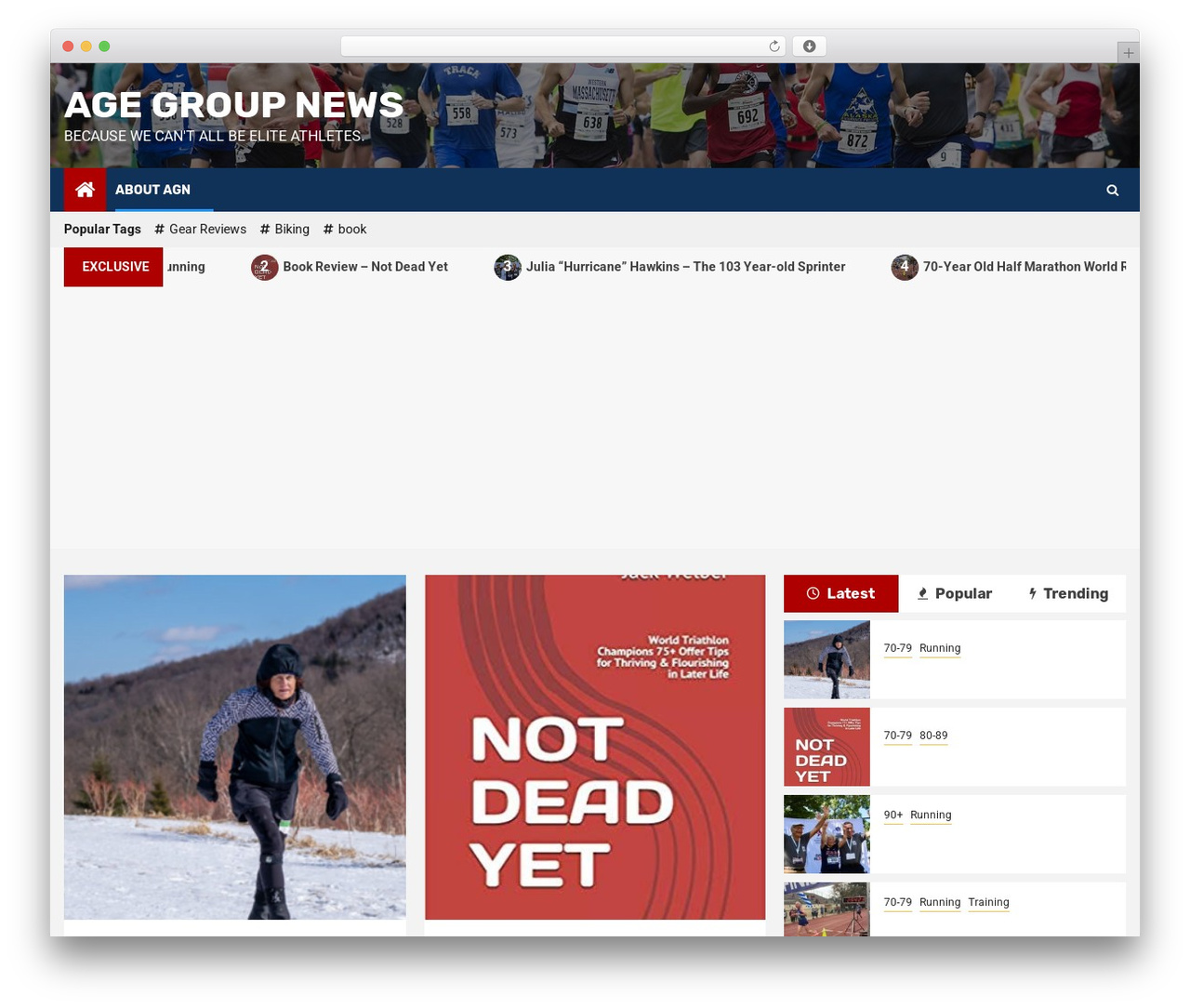Click the number 3 ticker thumbnail
Image resolution: width=1190 pixels, height=1008 pixels.
pyautogui.click(x=508, y=268)
